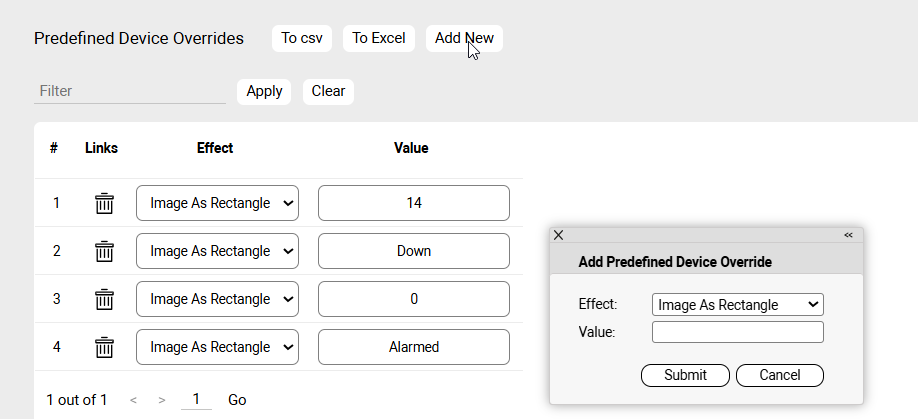Open the Effect dropdown in row 4

click(217, 347)
